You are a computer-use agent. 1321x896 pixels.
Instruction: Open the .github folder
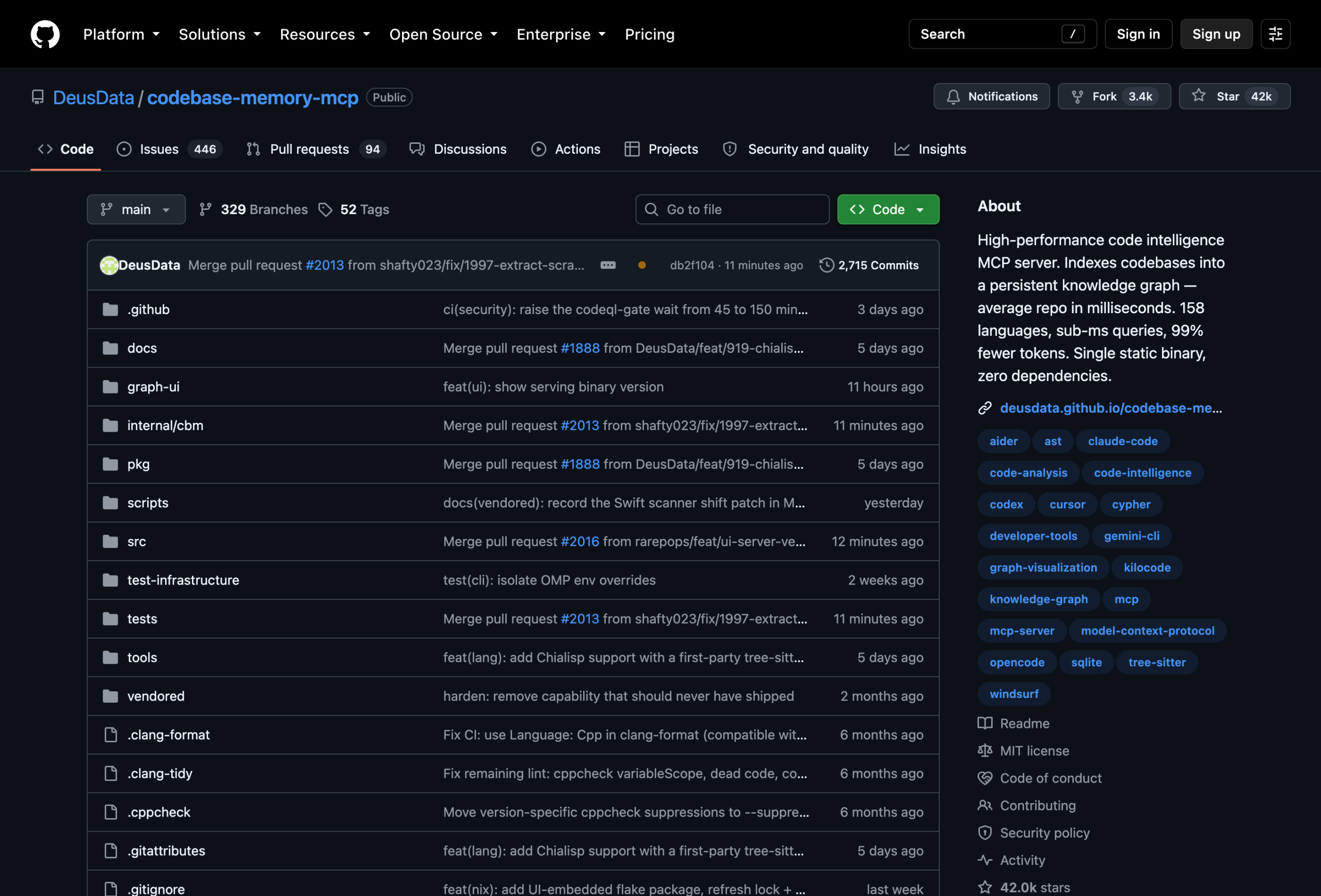click(x=149, y=309)
